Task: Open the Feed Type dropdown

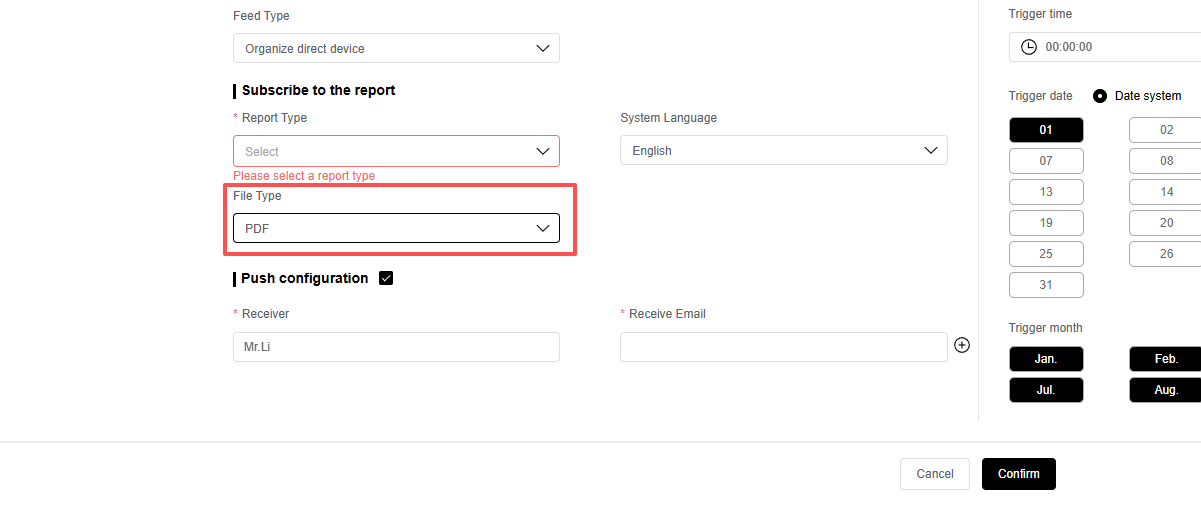Action: click(396, 48)
